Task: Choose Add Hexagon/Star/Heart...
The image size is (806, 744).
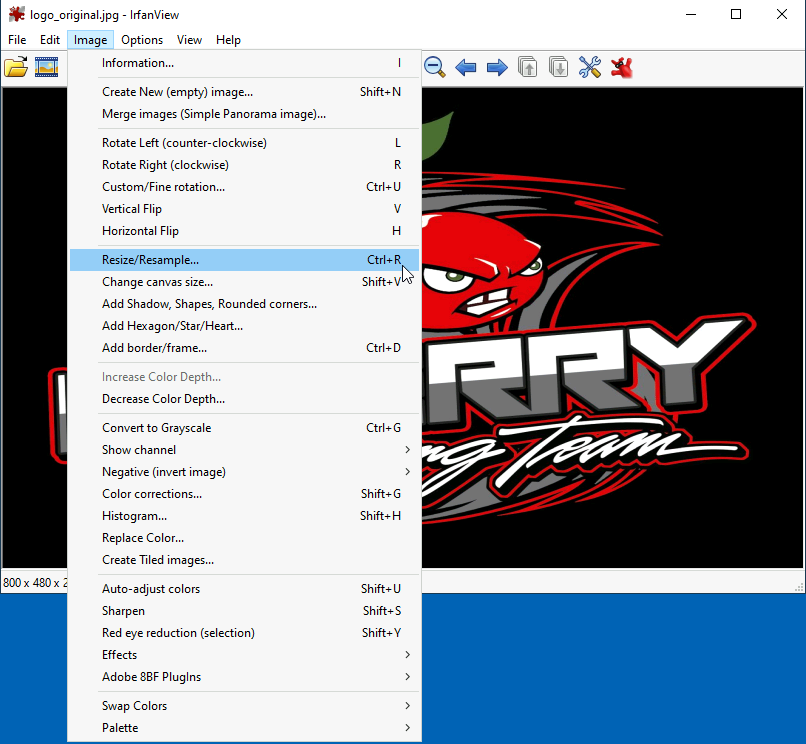Action: pos(244,326)
